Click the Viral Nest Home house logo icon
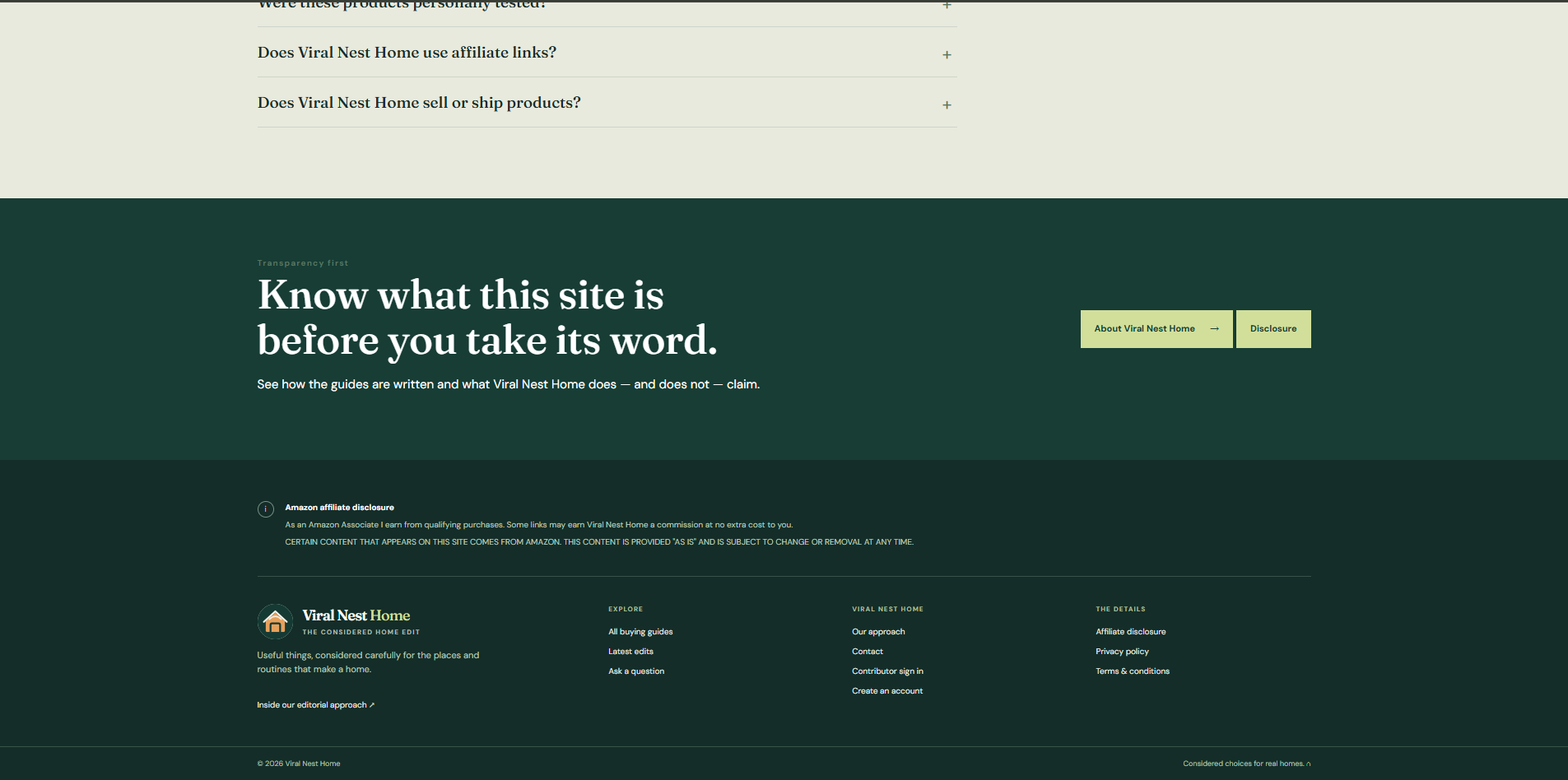This screenshot has width=1568, height=780. click(x=275, y=622)
